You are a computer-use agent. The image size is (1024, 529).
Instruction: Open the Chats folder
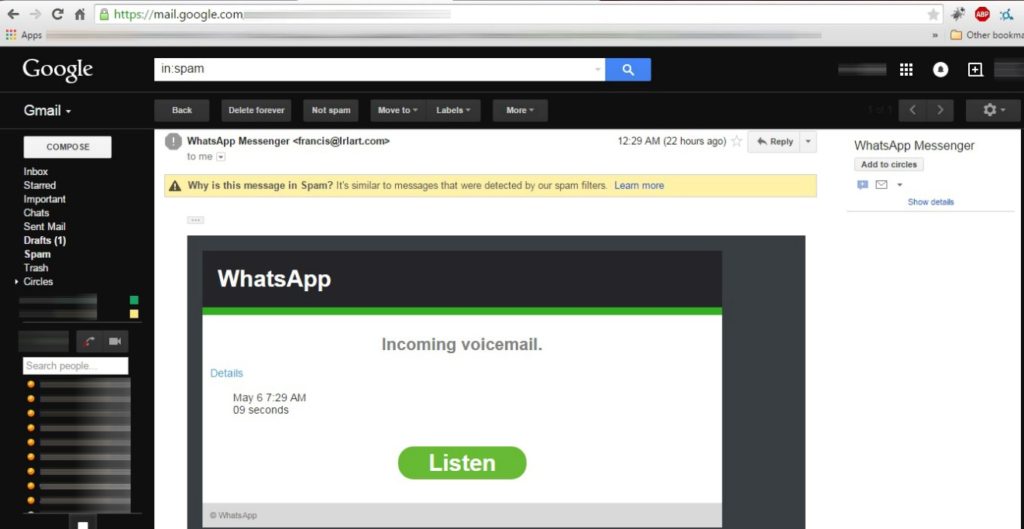[36, 213]
